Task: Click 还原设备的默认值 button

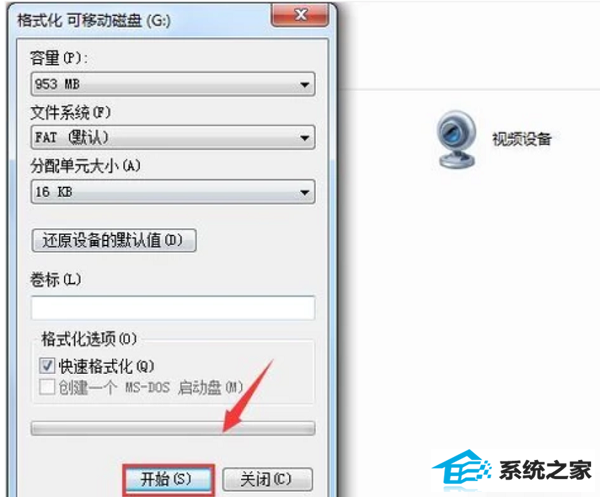Action: [114, 240]
